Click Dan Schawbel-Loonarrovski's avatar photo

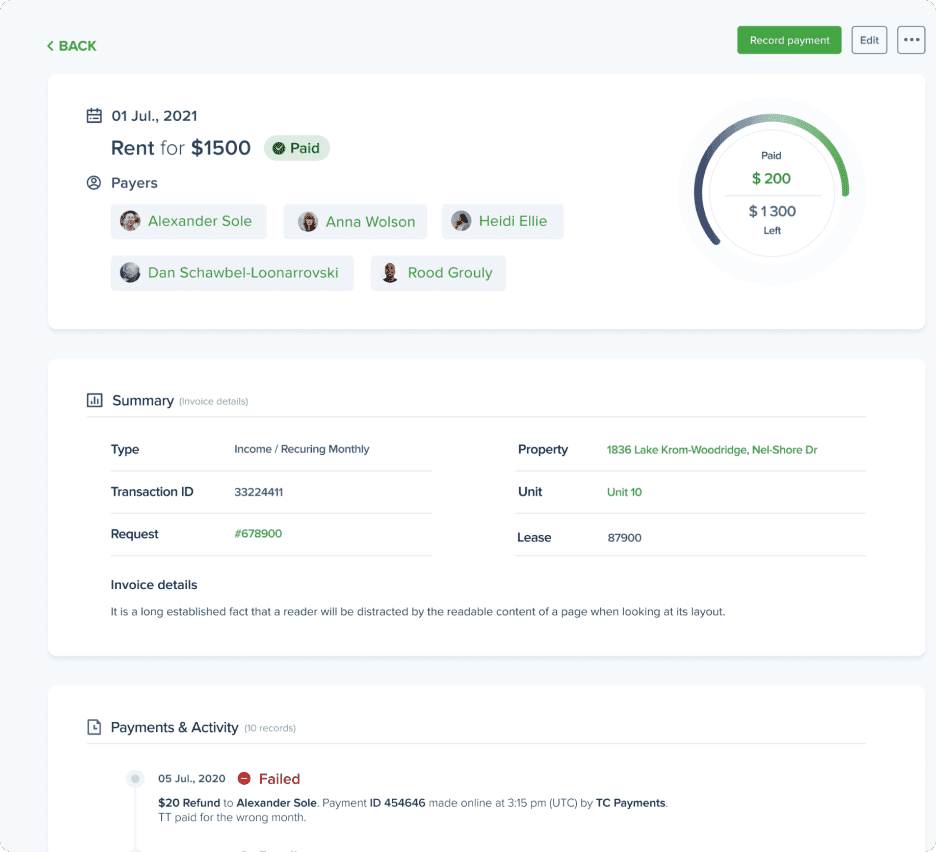129,272
